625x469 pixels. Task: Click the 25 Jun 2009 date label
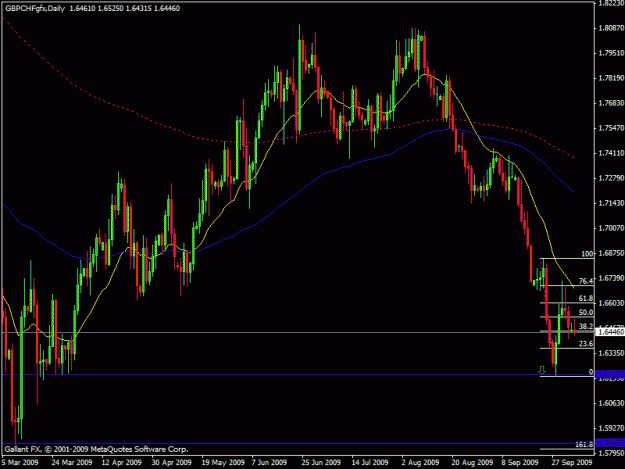(321, 462)
